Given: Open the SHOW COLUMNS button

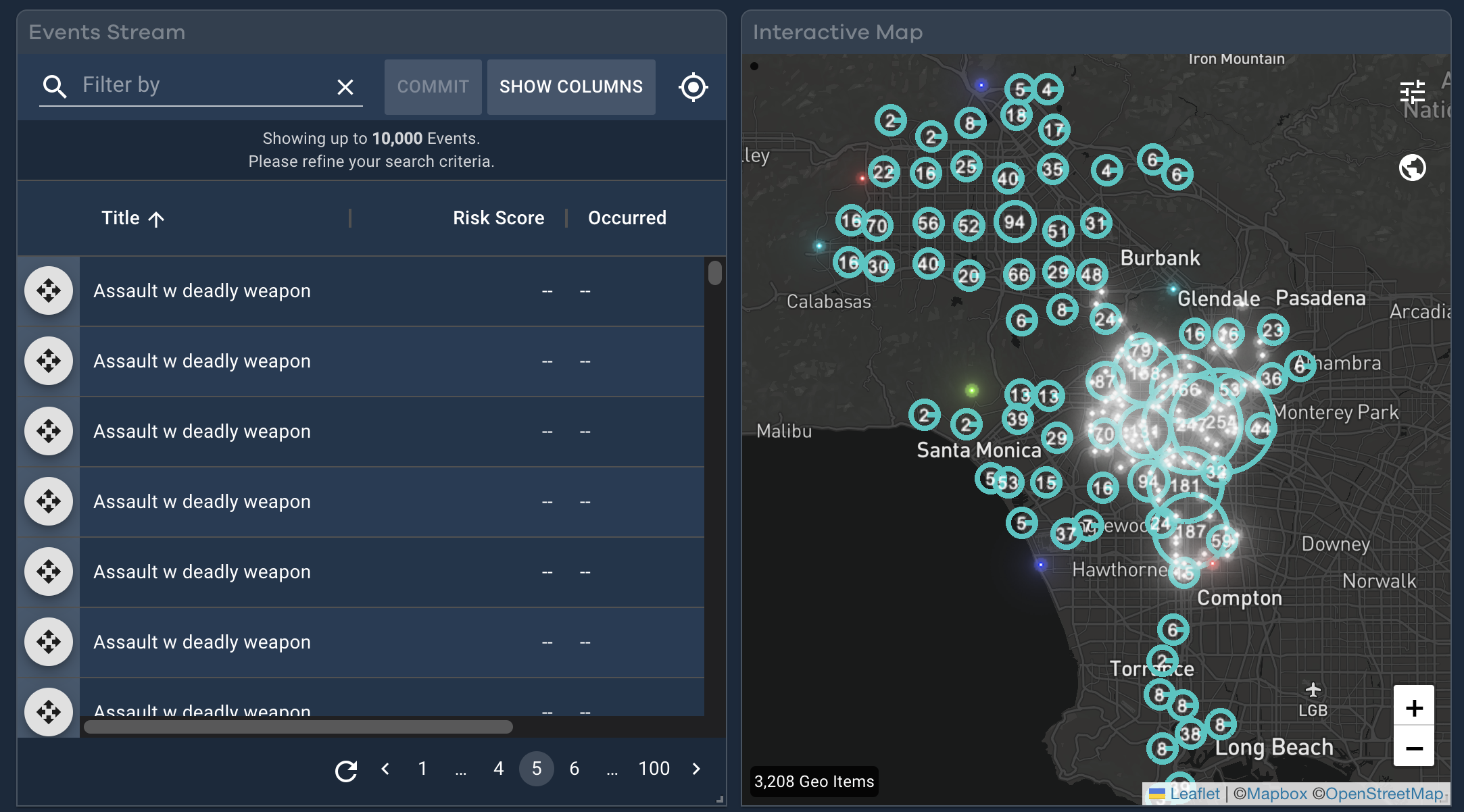Looking at the screenshot, I should [x=571, y=86].
